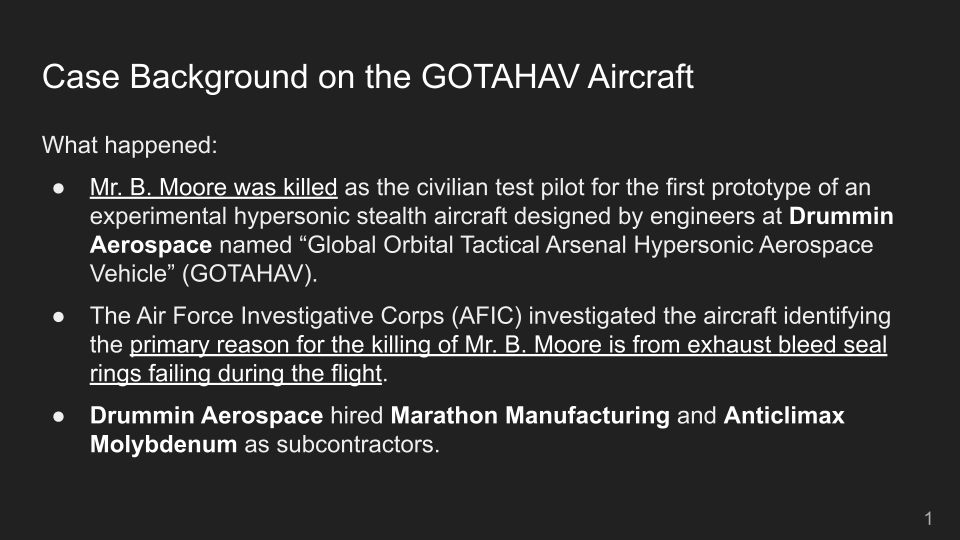Click the third bullet point marker
This screenshot has height=540, width=960.
pos(59,416)
